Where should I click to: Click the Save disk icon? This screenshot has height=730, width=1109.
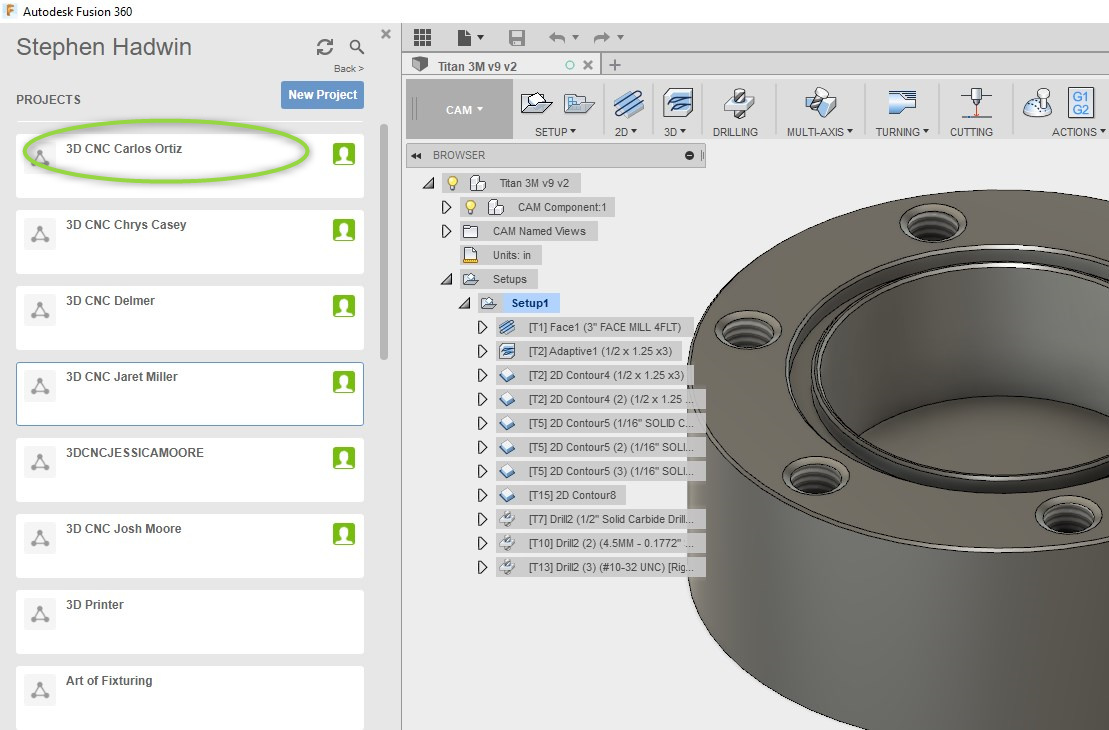(x=517, y=37)
